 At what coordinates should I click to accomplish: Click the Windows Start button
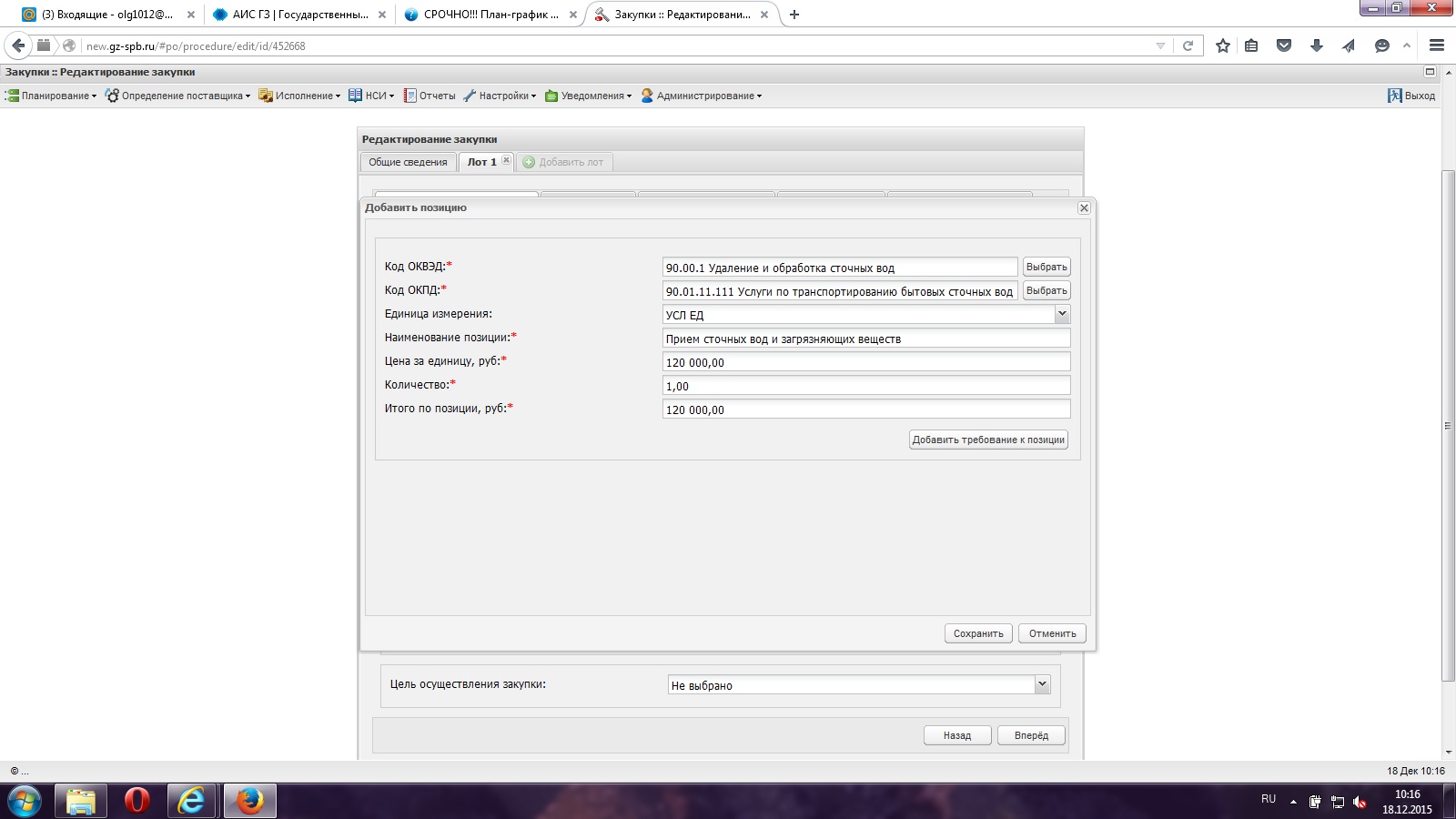pyautogui.click(x=24, y=801)
